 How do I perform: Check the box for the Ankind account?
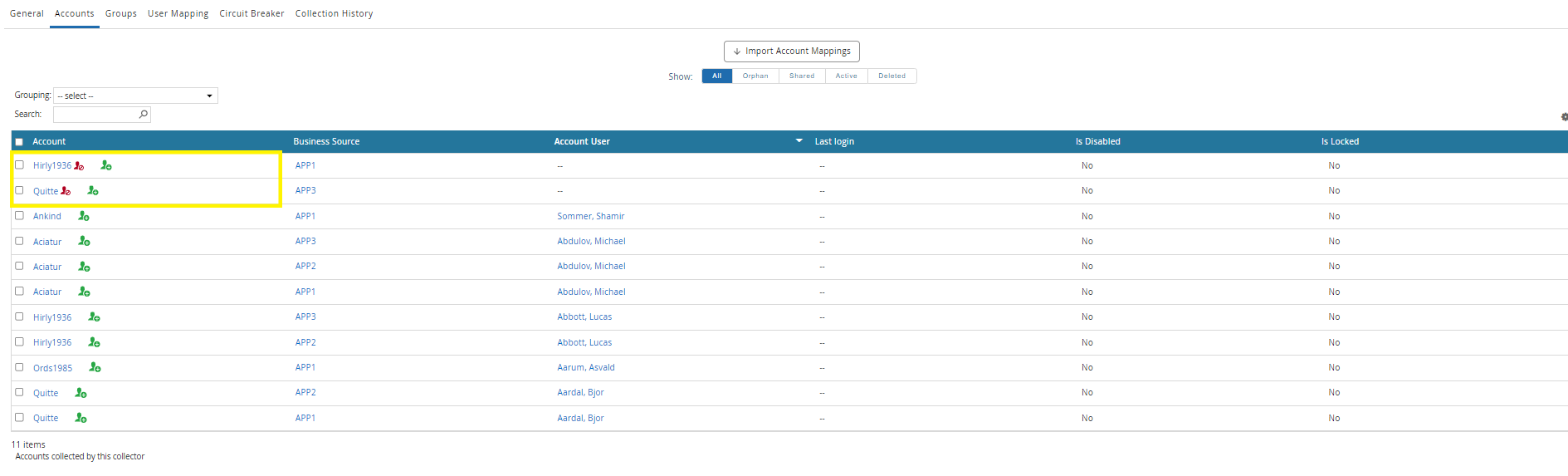(19, 216)
